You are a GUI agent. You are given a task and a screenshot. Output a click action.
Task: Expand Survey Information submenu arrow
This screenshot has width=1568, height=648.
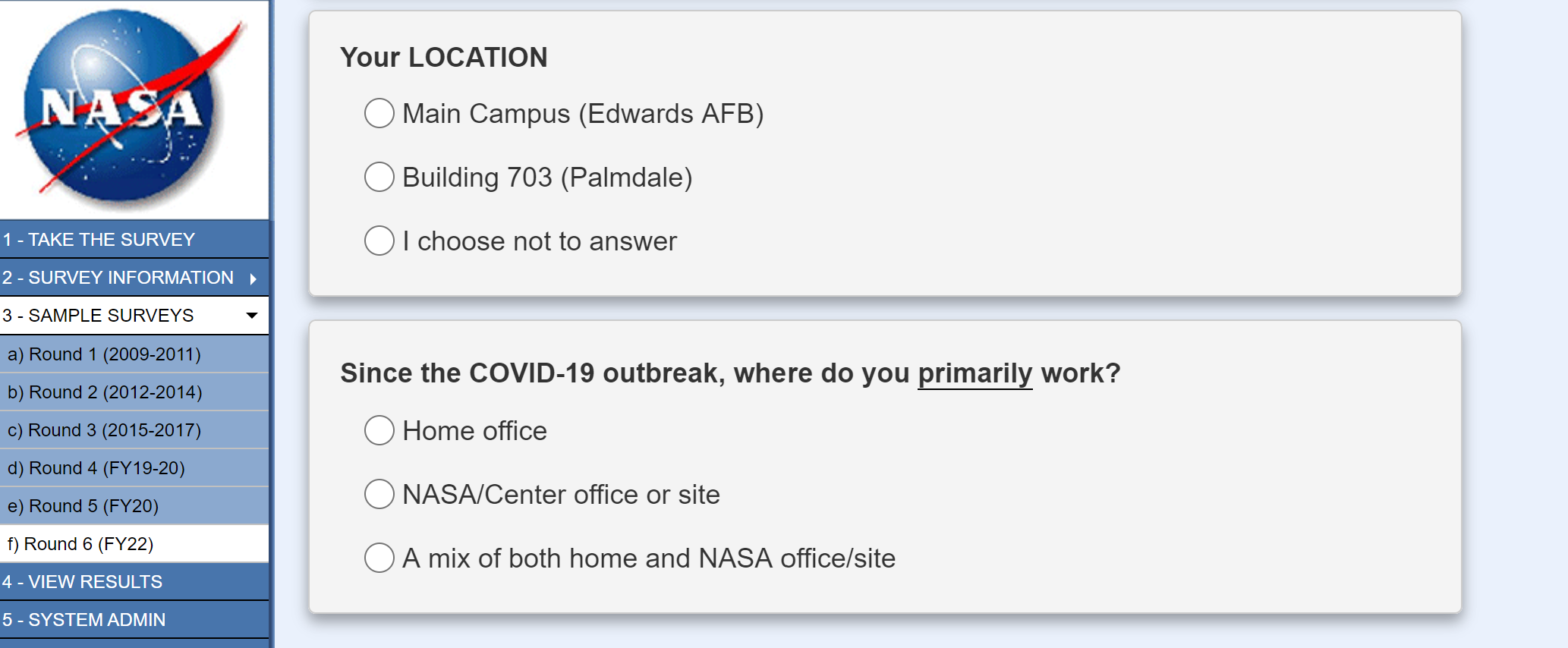click(253, 278)
